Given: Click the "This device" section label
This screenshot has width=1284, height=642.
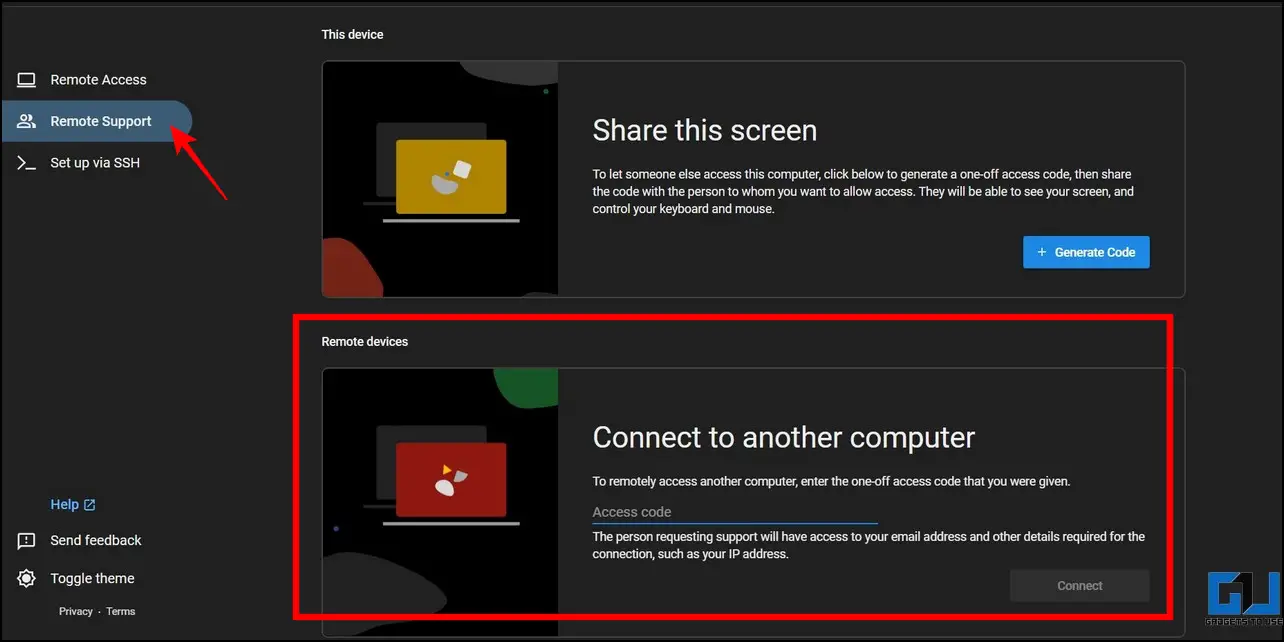Looking at the screenshot, I should pyautogui.click(x=352, y=34).
